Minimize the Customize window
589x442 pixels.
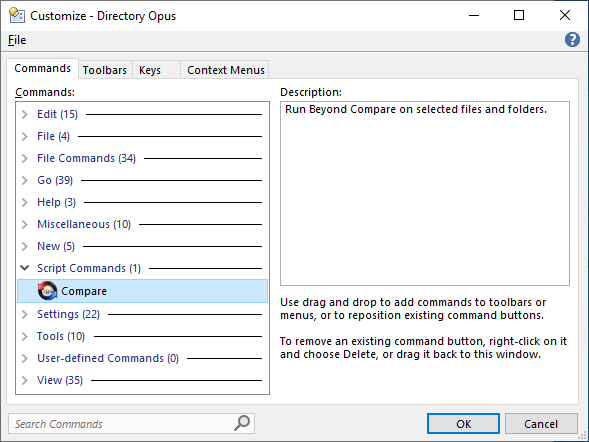(474, 15)
